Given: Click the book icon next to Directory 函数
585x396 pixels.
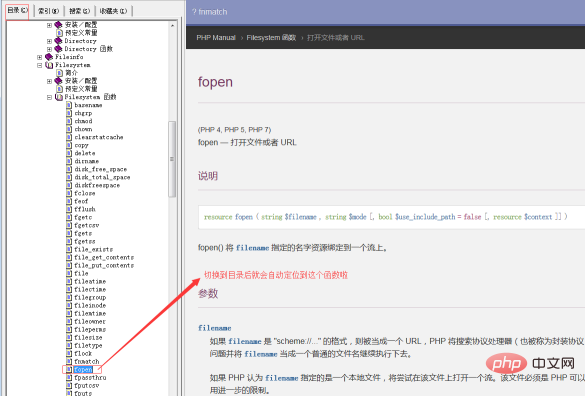Looking at the screenshot, I should tap(59, 49).
